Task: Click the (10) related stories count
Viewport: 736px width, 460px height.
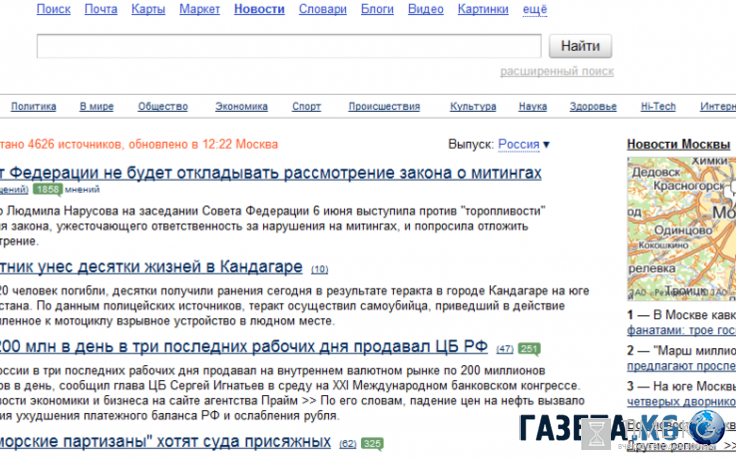Action: tap(320, 269)
